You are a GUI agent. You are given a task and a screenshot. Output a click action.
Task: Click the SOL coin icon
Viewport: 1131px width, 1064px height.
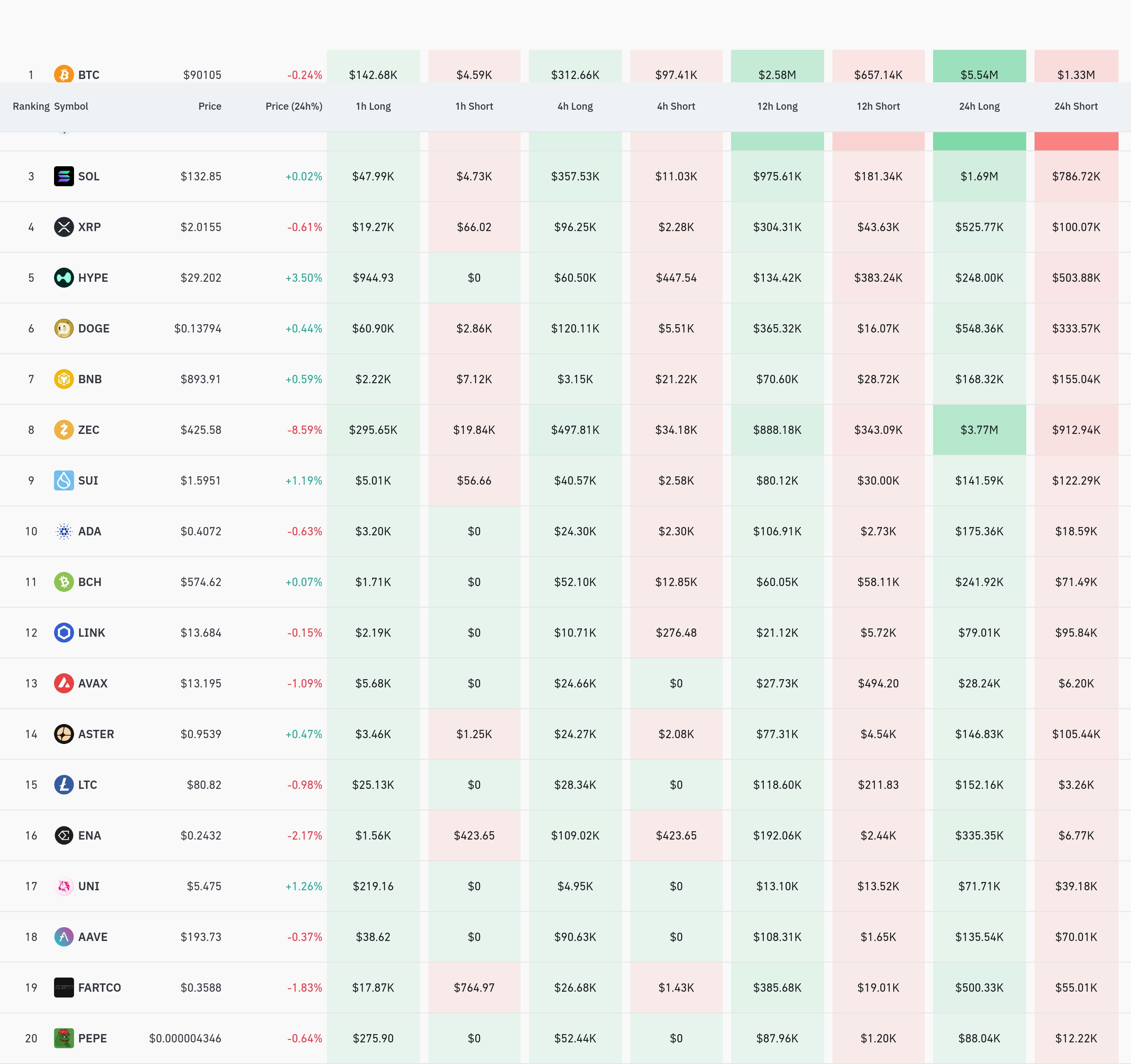point(64,176)
